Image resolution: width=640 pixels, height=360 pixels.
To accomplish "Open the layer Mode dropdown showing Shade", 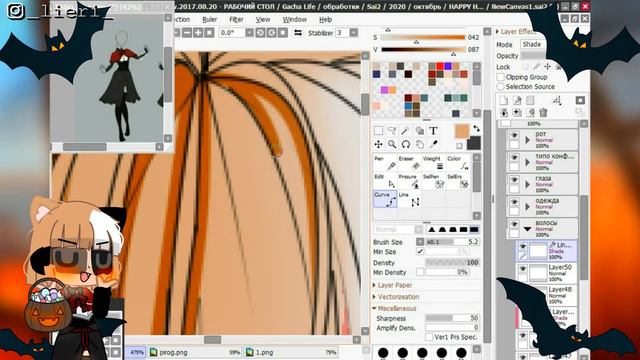I will click(x=533, y=44).
